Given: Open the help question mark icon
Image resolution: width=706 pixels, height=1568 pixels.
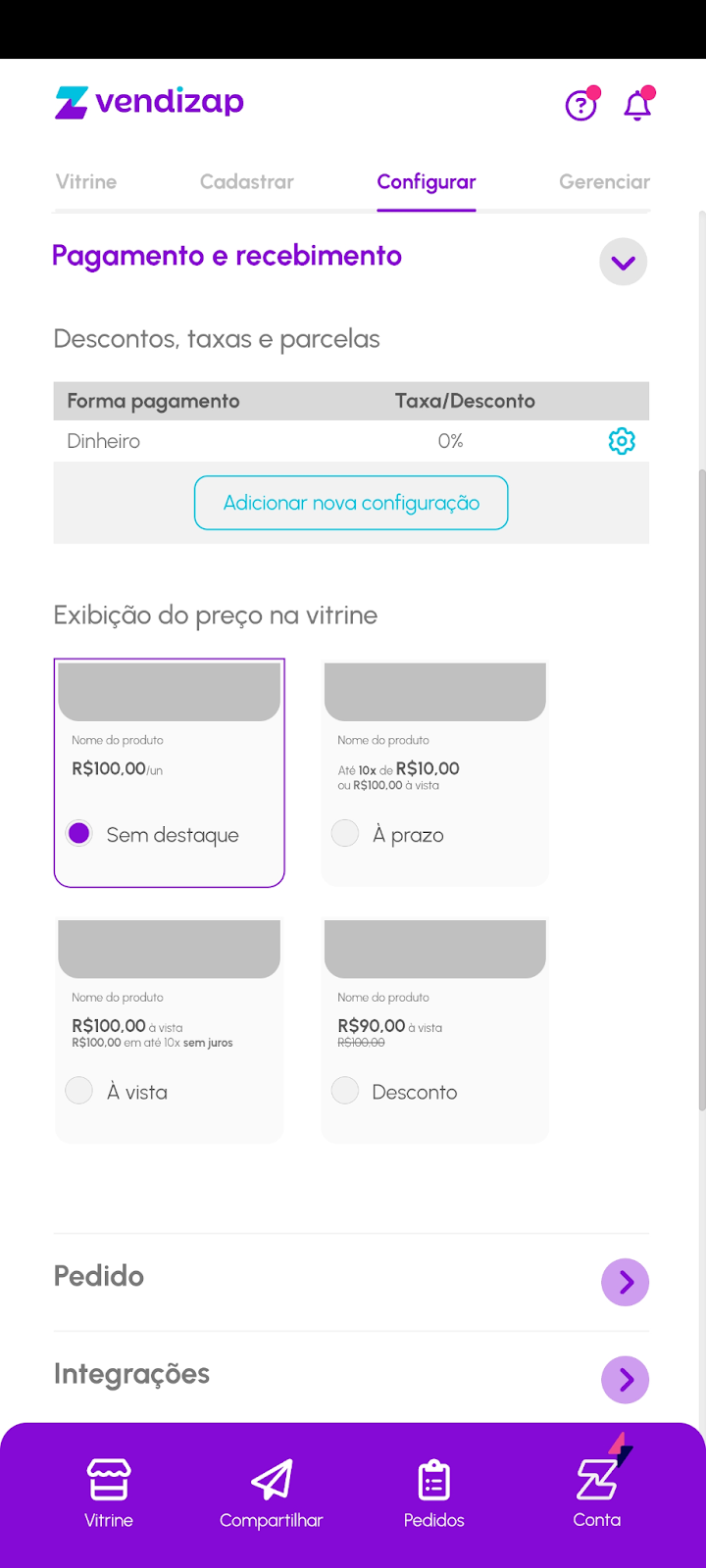Looking at the screenshot, I should click(x=580, y=104).
